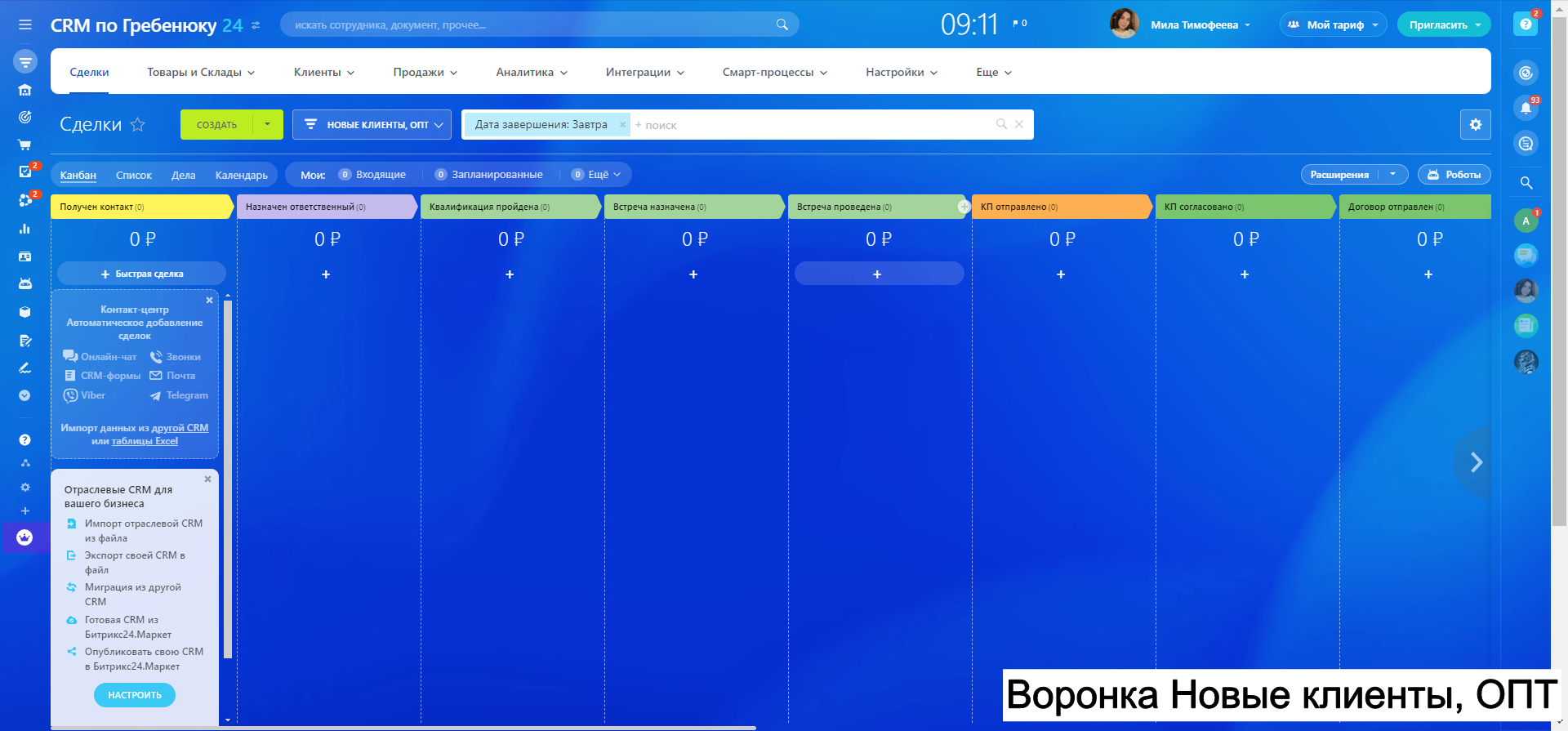This screenshot has height=731, width=1568.
Task: Click the plus icon in left sidebar
Action: [25, 510]
